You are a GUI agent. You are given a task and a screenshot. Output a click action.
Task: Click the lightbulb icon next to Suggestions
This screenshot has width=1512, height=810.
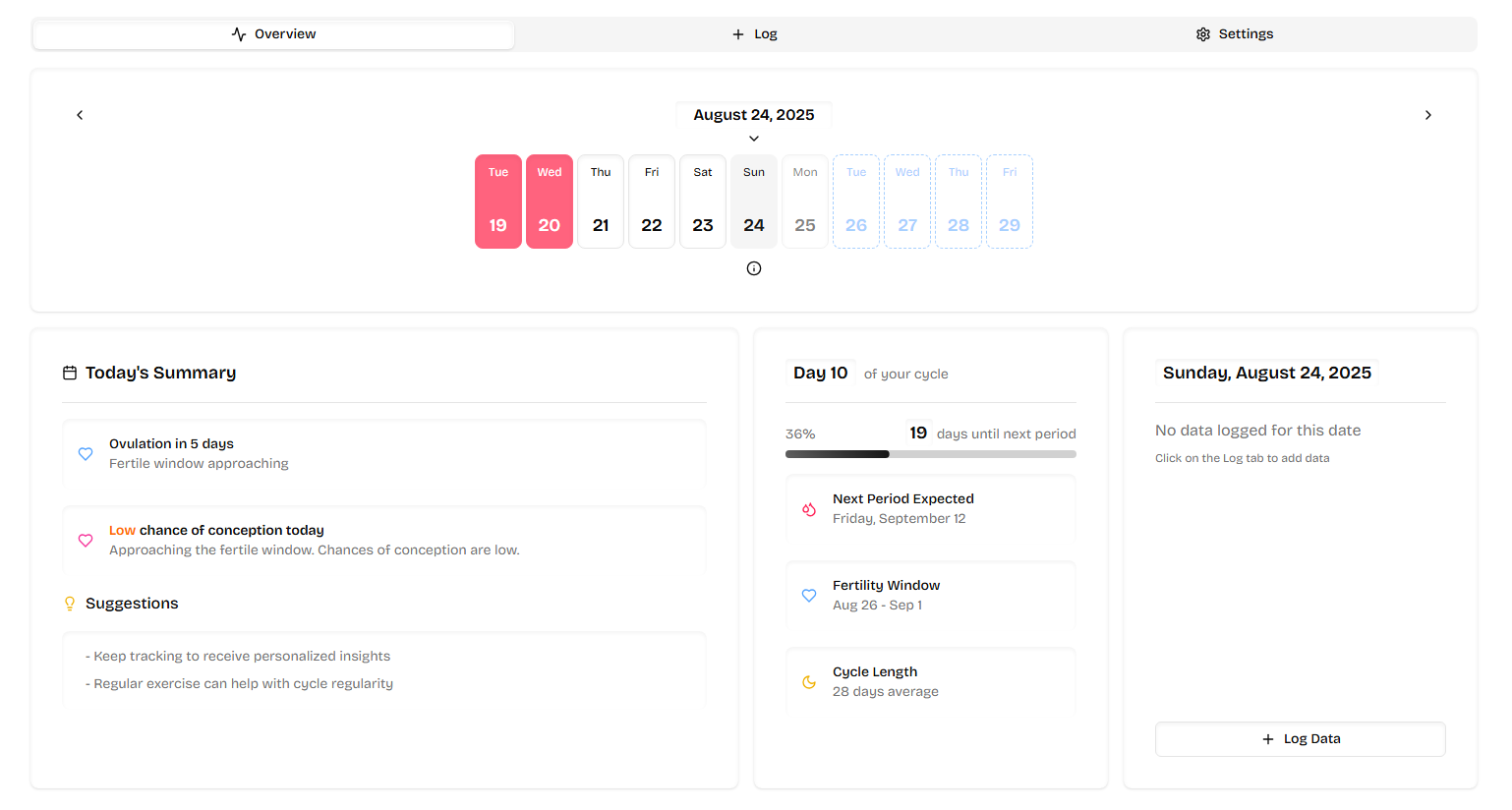coord(70,604)
